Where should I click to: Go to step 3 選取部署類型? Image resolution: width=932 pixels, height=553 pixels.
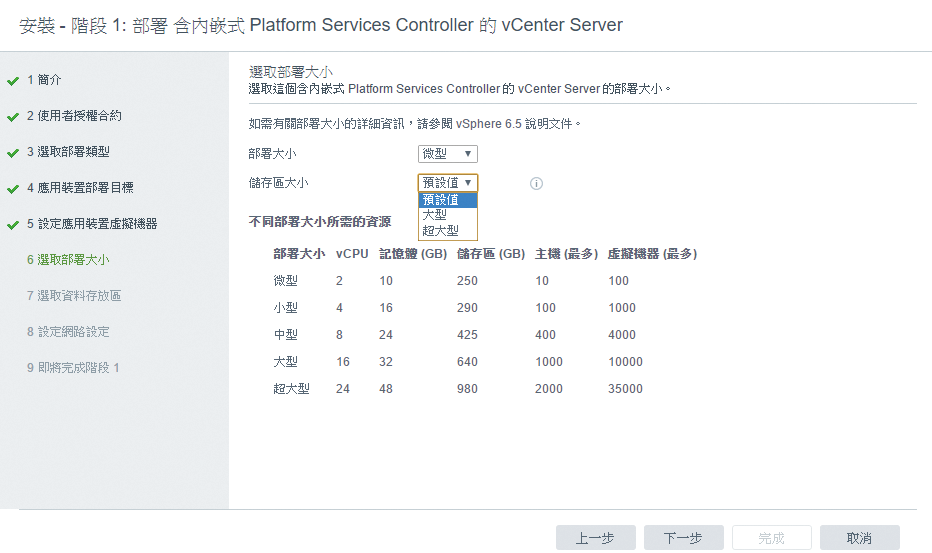tap(68, 152)
